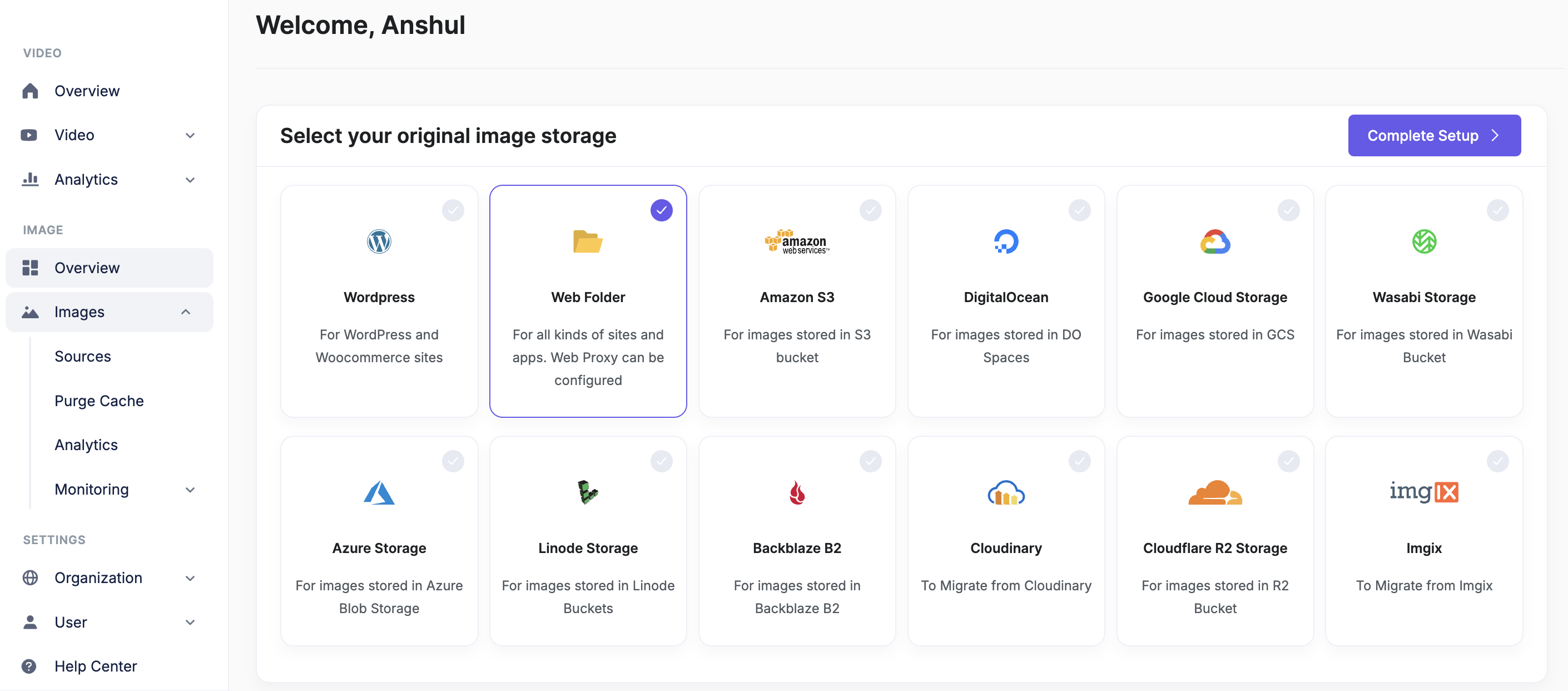
Task: Click the Wasabi Storage green logo
Action: 1424,241
